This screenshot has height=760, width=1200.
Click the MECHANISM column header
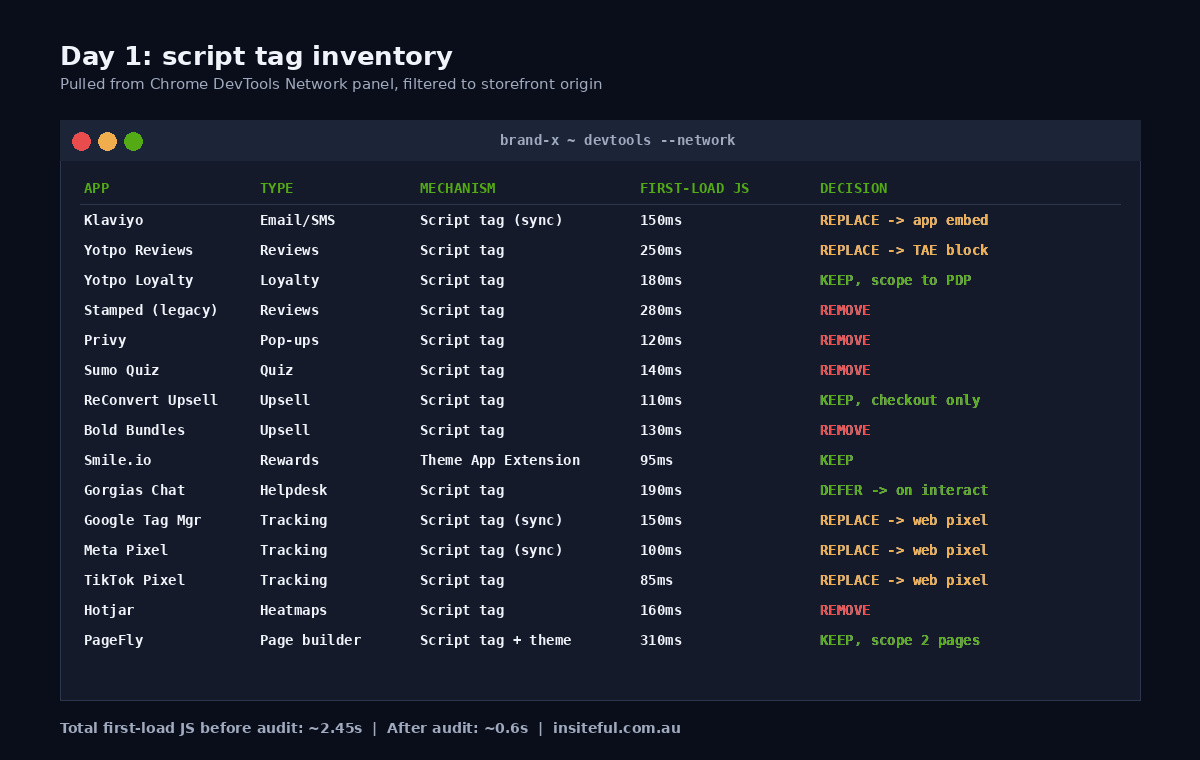(457, 188)
